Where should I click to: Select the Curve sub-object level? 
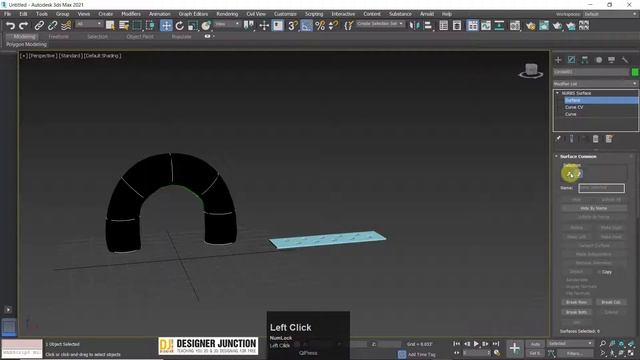[x=571, y=114]
